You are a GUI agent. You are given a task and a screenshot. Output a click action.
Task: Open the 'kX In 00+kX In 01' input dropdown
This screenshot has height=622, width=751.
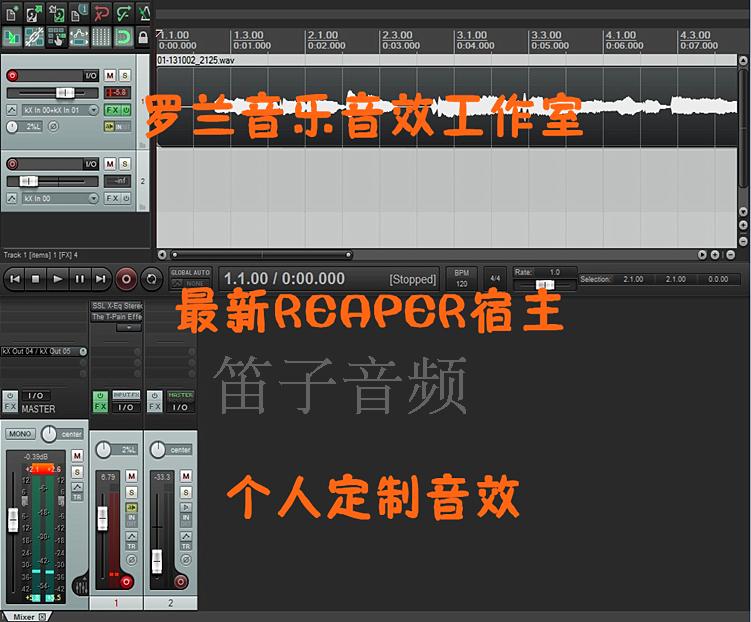59,110
